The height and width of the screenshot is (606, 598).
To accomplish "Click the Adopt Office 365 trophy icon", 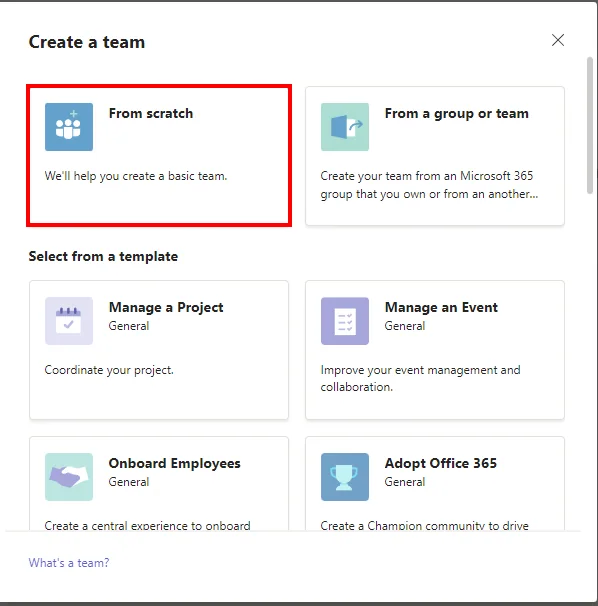I will pyautogui.click(x=345, y=477).
